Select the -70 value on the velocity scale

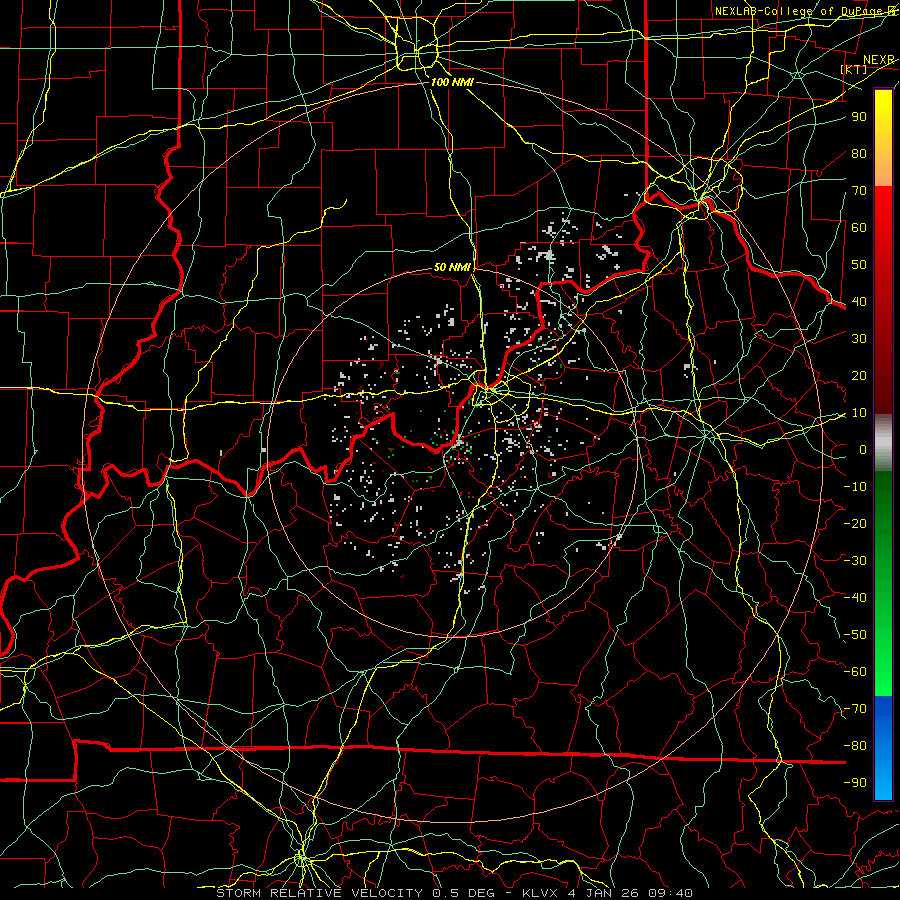pos(855,709)
